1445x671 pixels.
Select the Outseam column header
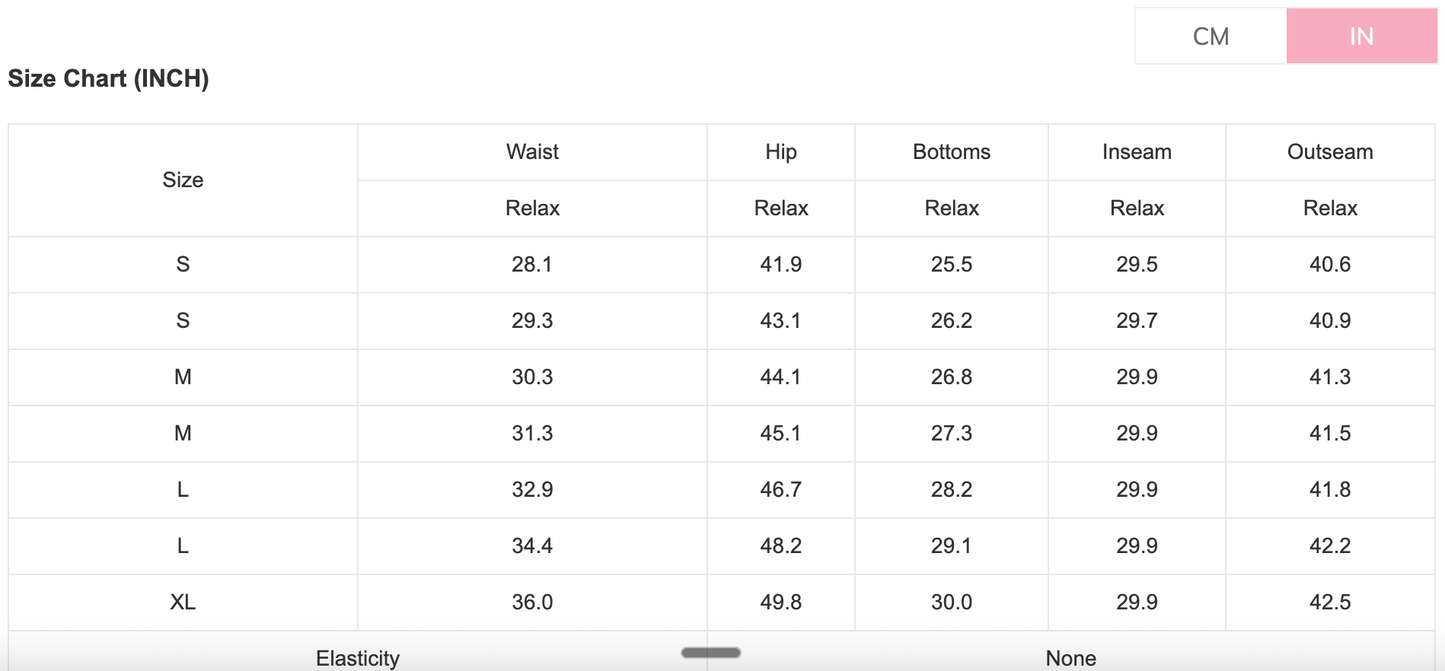(x=1330, y=152)
